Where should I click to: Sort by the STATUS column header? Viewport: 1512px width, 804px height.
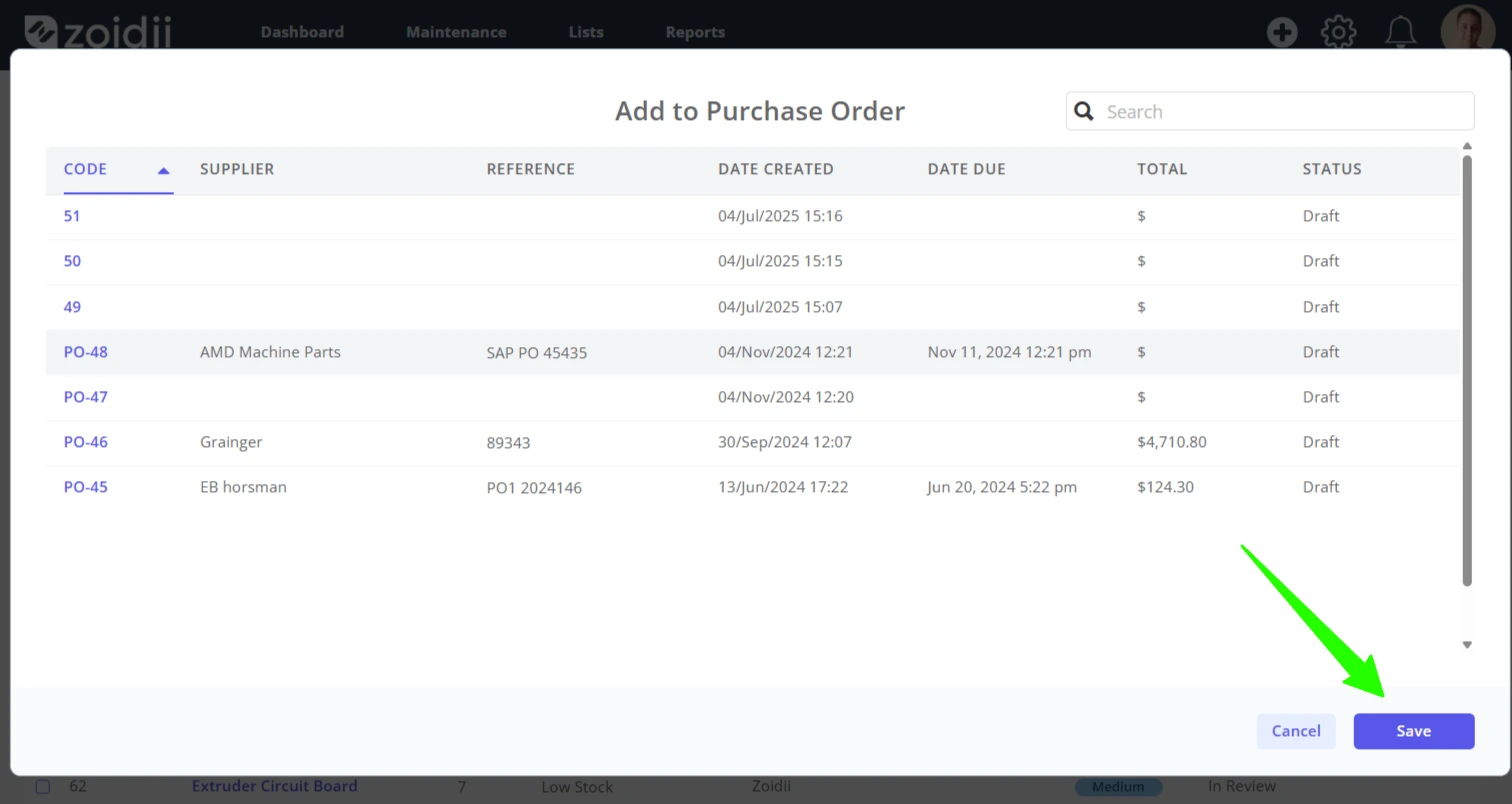pyautogui.click(x=1332, y=169)
